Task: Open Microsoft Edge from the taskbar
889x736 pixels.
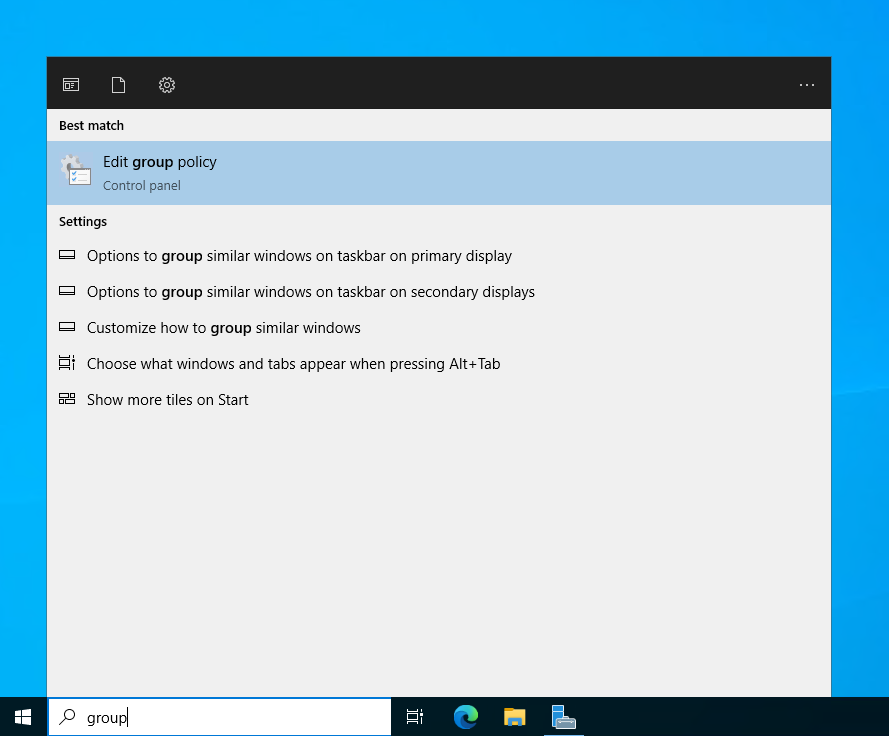Action: tap(464, 717)
